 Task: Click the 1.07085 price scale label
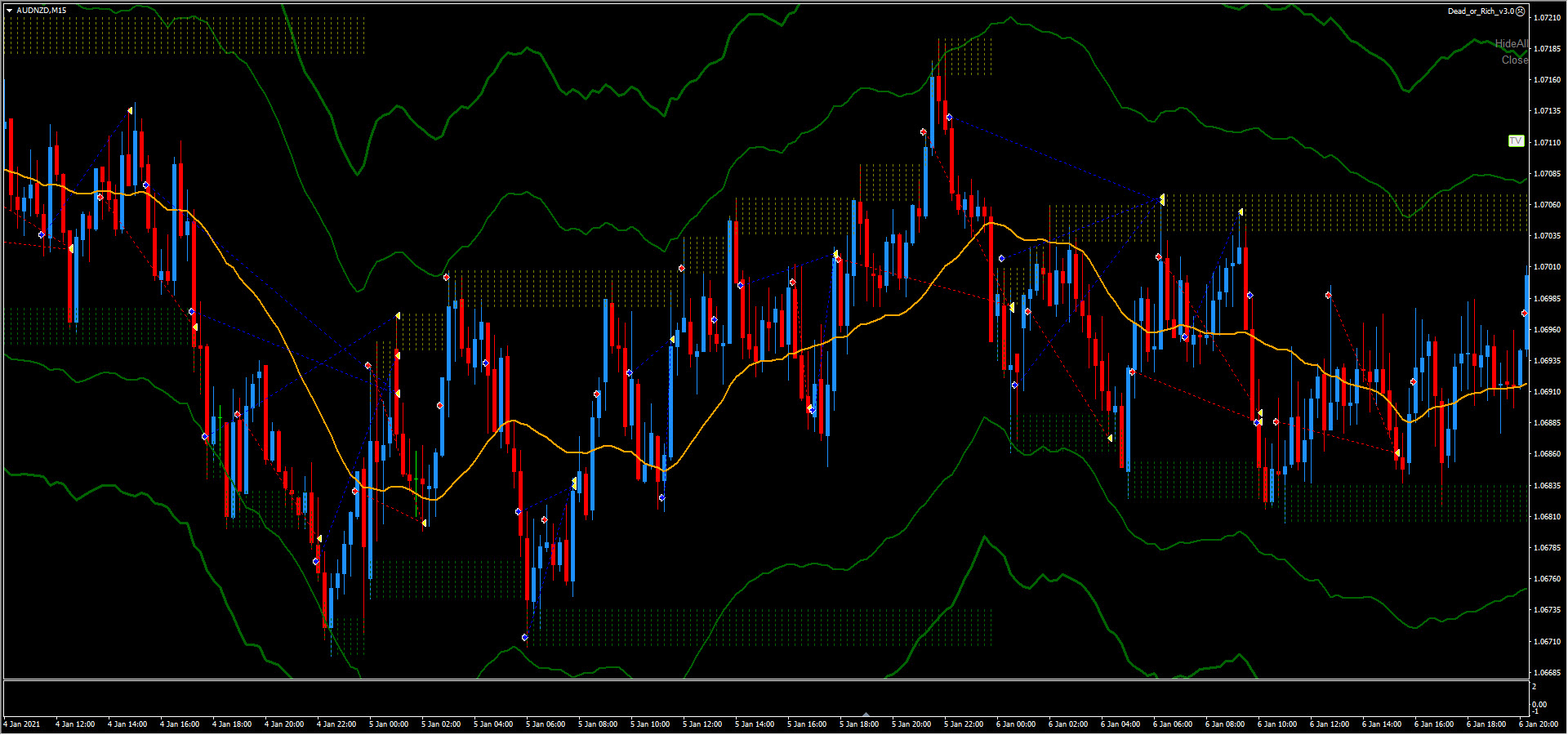pyautogui.click(x=1547, y=174)
